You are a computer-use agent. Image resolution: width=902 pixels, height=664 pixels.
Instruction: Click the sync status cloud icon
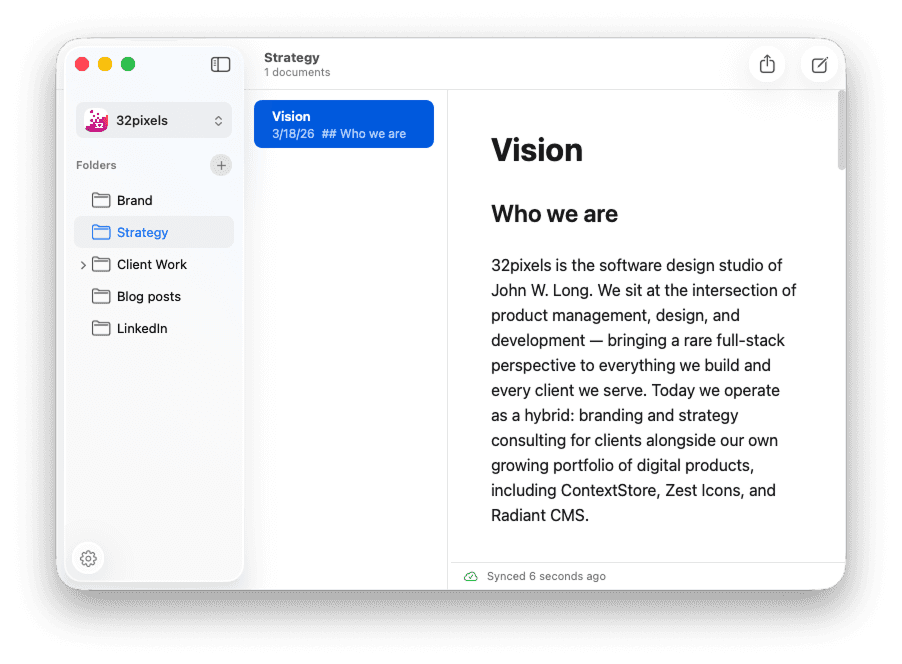(x=470, y=576)
